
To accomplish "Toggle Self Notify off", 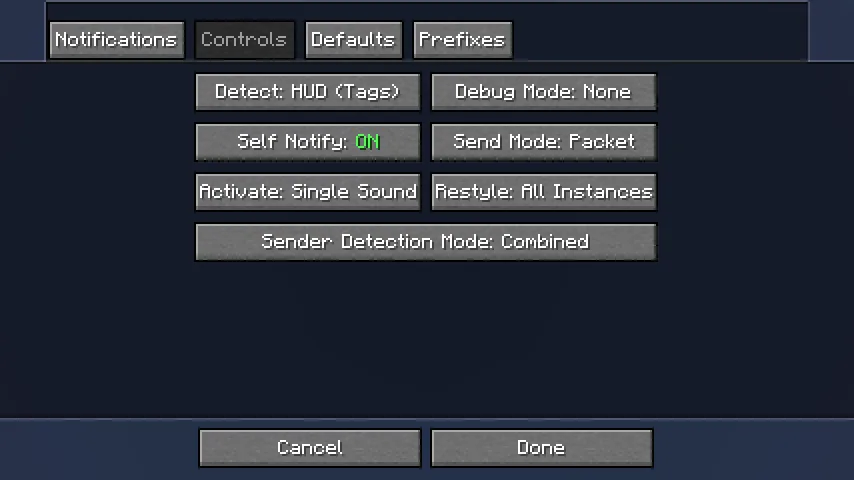I will (308, 142).
